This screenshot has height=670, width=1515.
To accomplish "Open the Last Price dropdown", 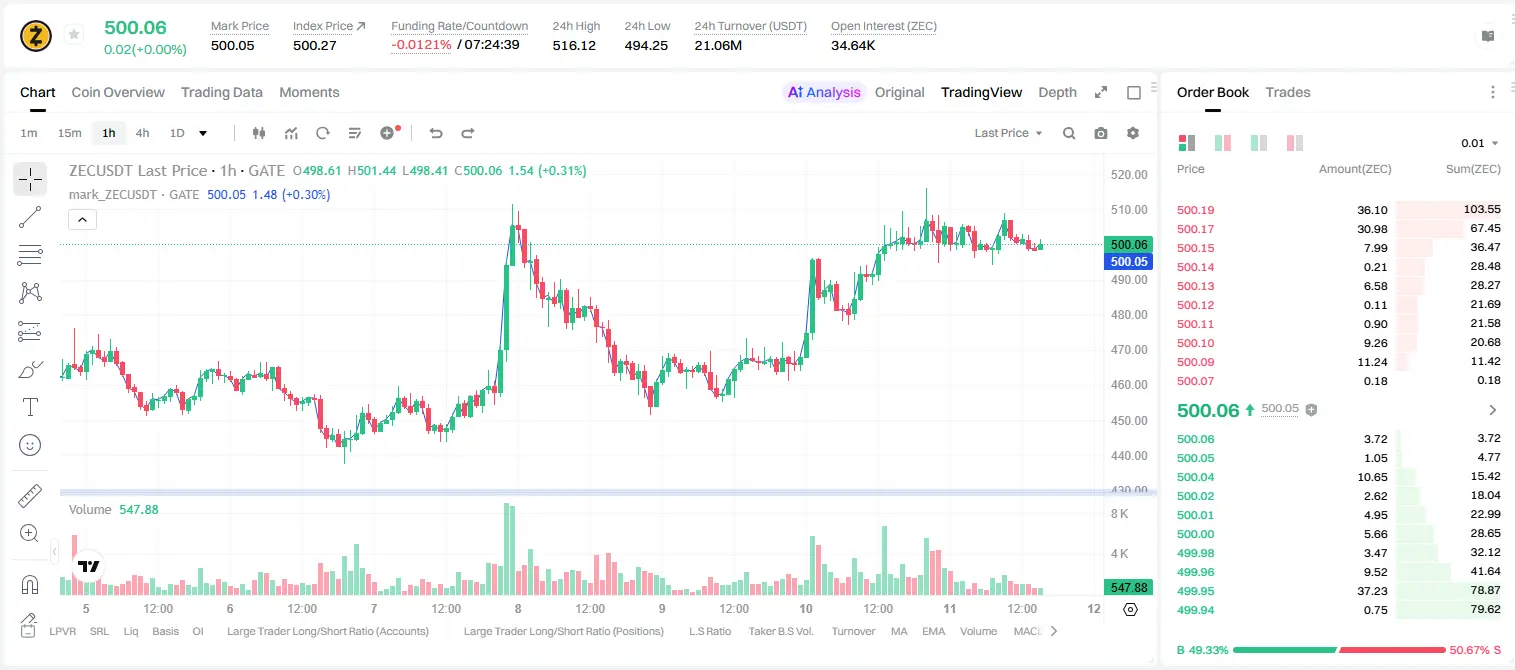I will pyautogui.click(x=1008, y=133).
